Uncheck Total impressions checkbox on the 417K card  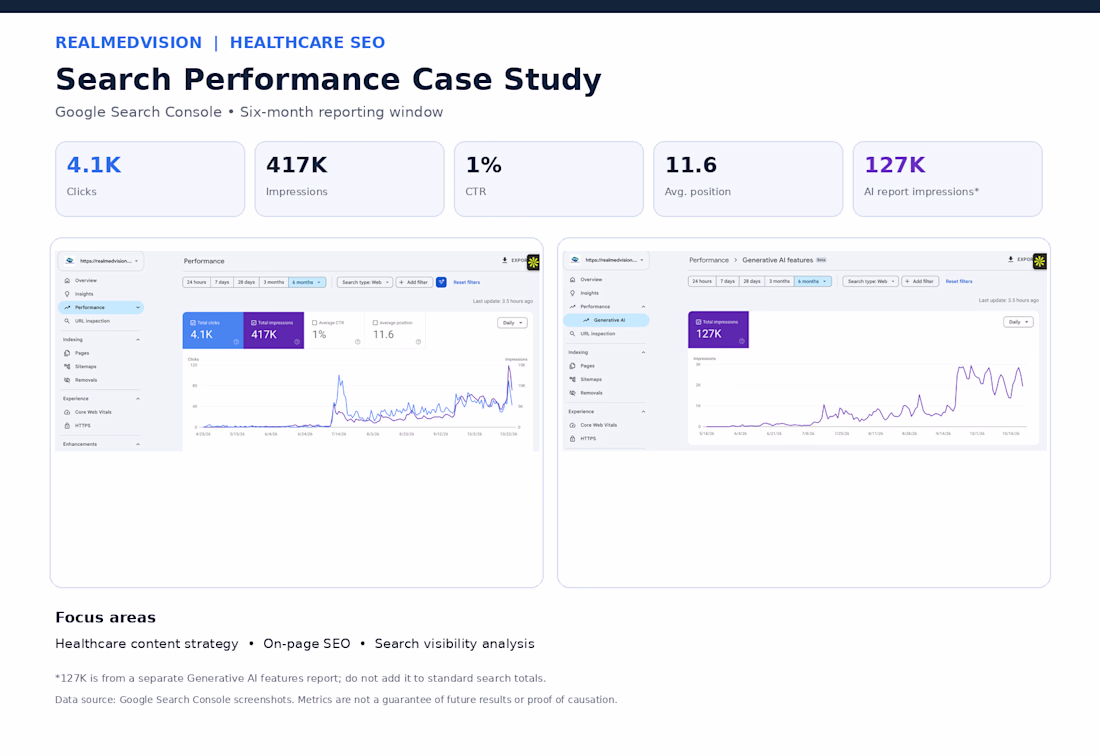click(x=254, y=323)
